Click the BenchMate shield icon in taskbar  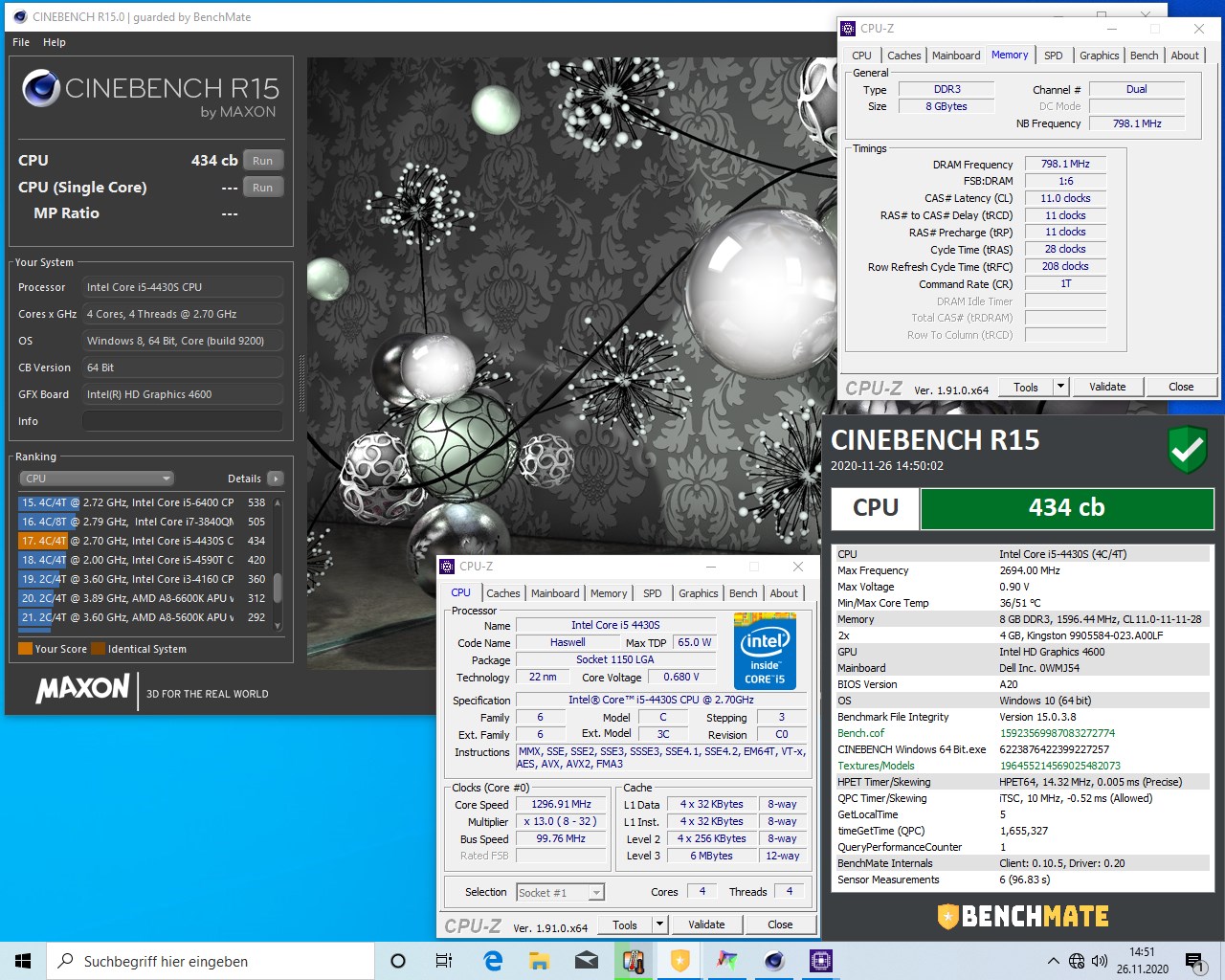[679, 961]
